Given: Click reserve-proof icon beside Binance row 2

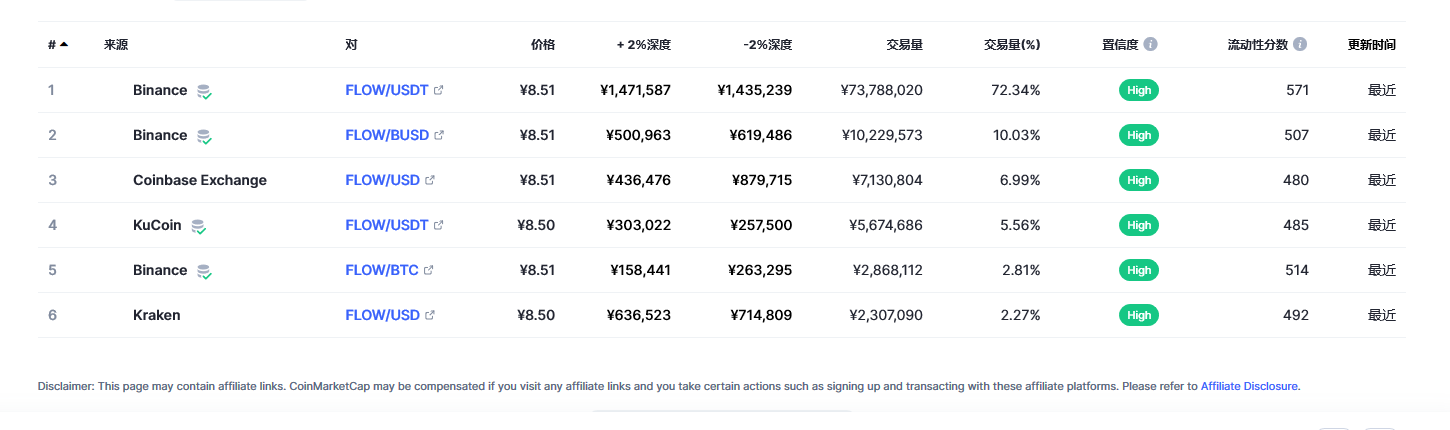Looking at the screenshot, I should click(x=204, y=136).
